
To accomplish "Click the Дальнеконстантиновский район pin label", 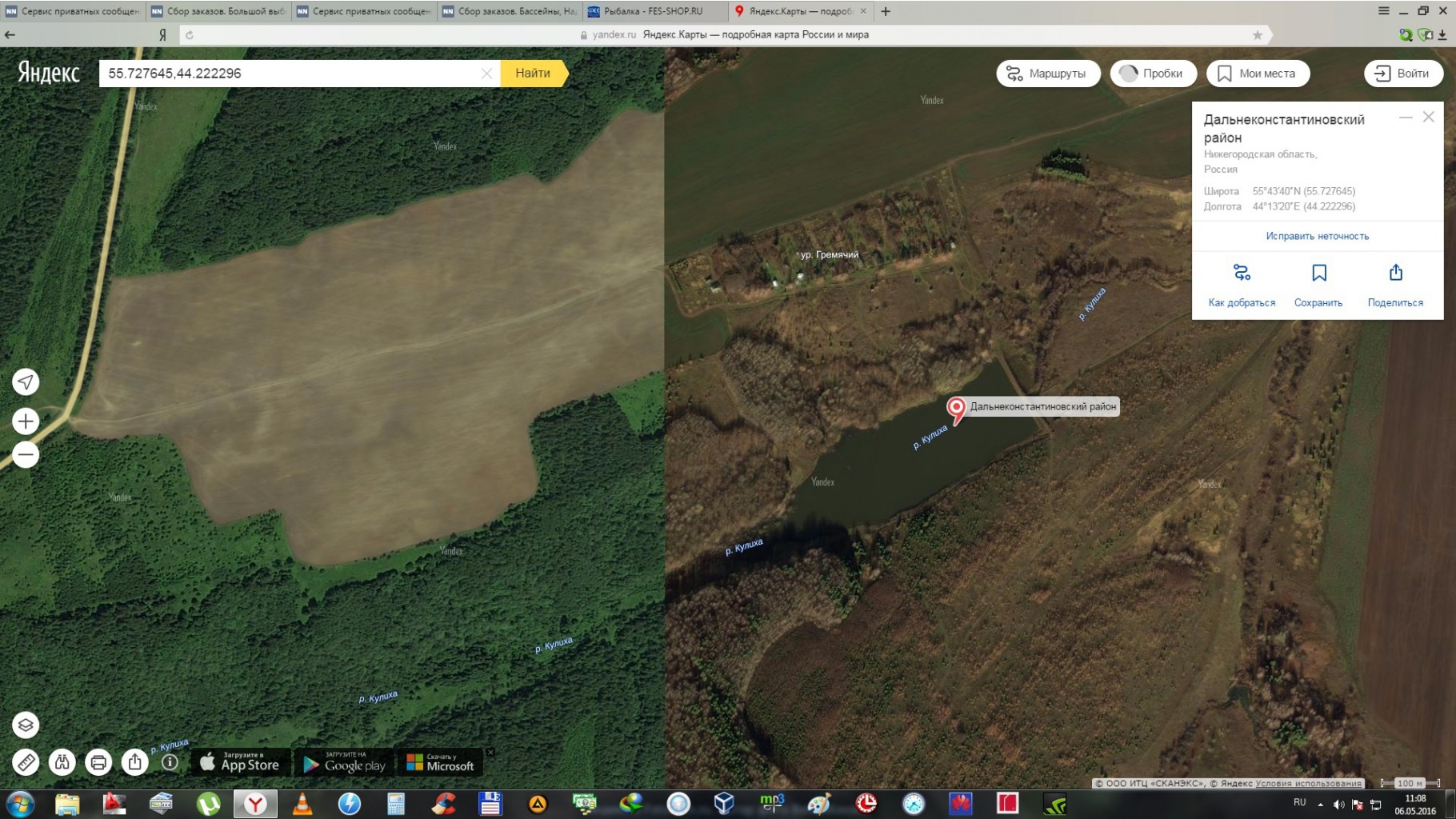I will tap(1042, 406).
